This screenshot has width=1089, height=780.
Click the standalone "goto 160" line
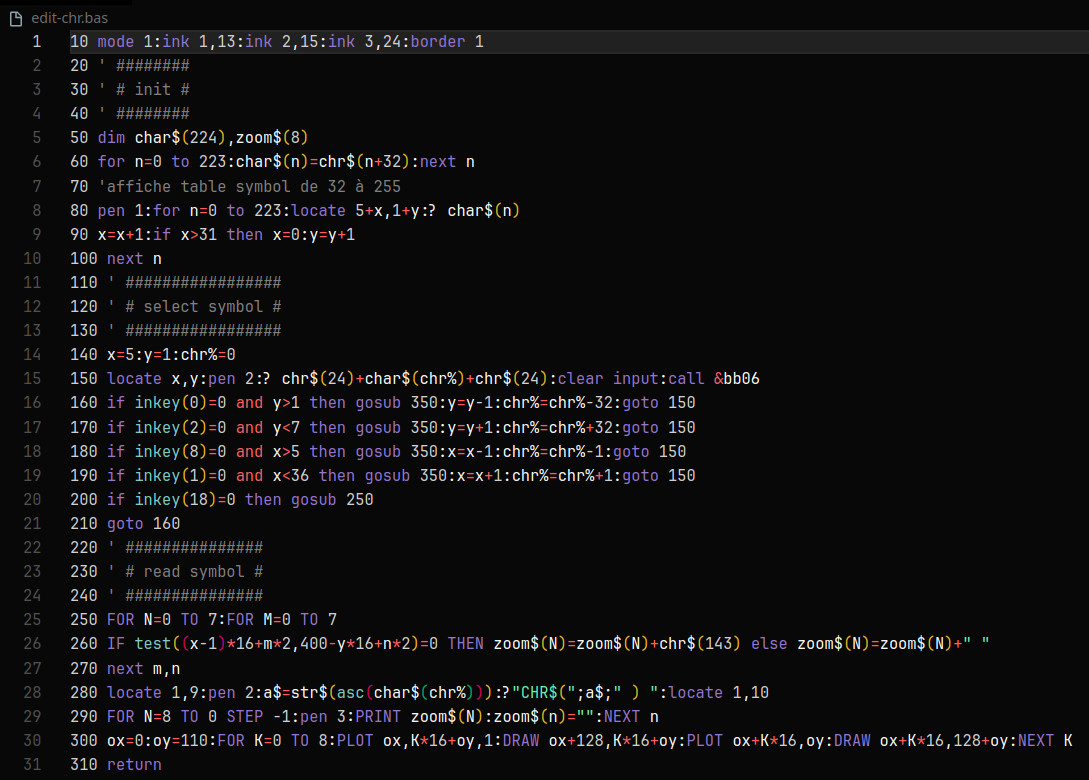(143, 523)
